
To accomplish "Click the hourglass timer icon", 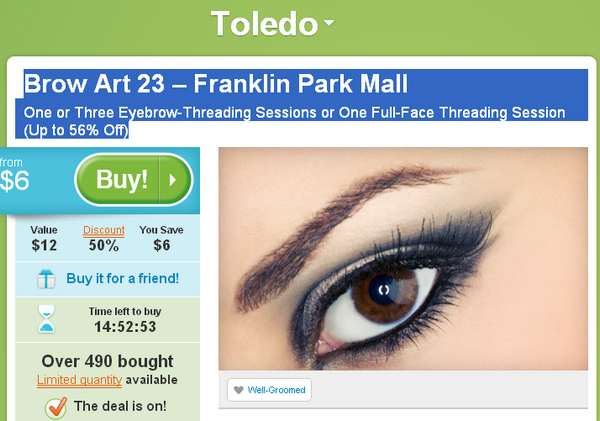I will (x=47, y=318).
